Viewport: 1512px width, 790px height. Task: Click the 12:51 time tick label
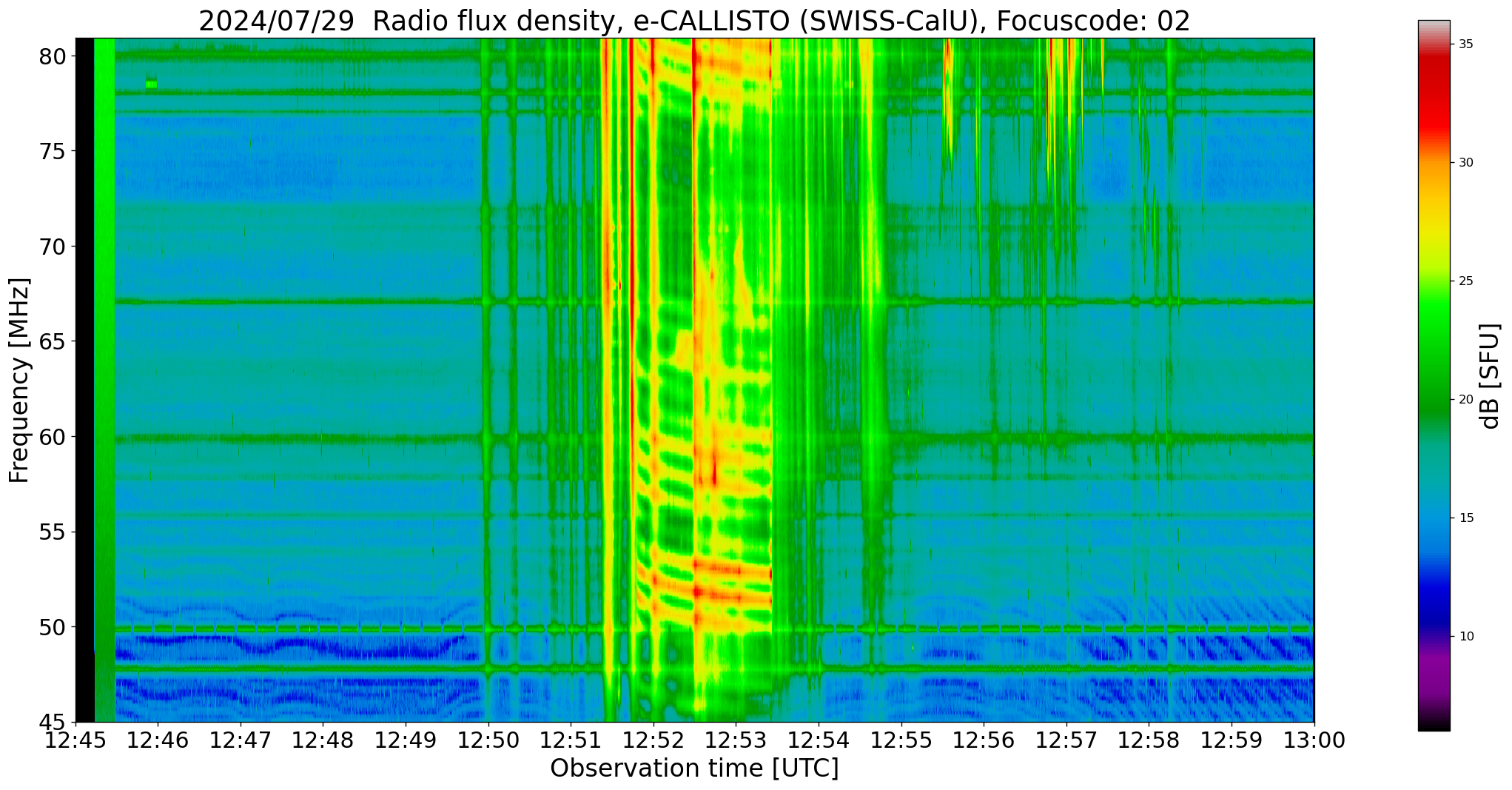point(571,740)
